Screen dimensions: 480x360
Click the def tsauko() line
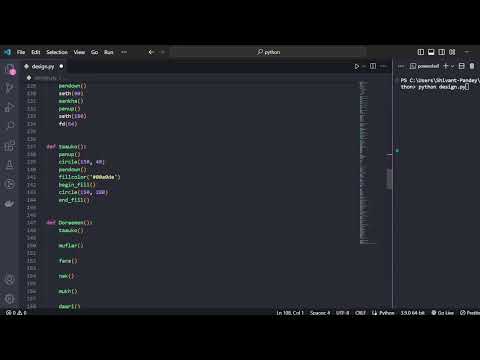click(x=66, y=147)
